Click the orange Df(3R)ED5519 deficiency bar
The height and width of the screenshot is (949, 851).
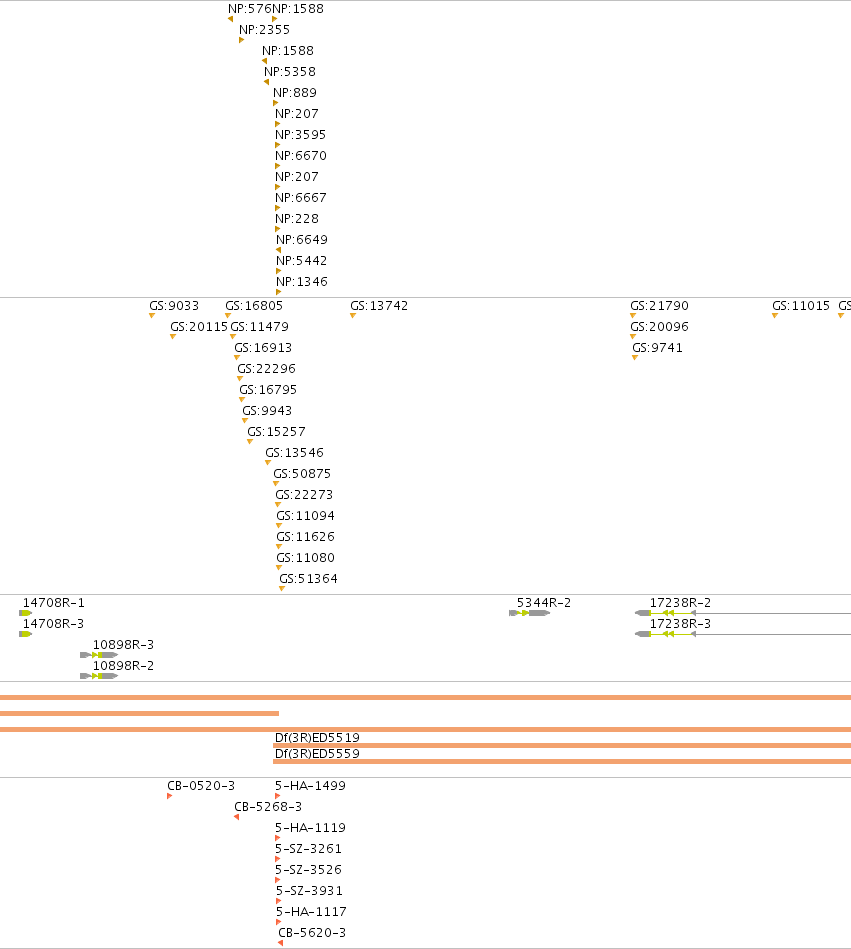click(x=562, y=746)
